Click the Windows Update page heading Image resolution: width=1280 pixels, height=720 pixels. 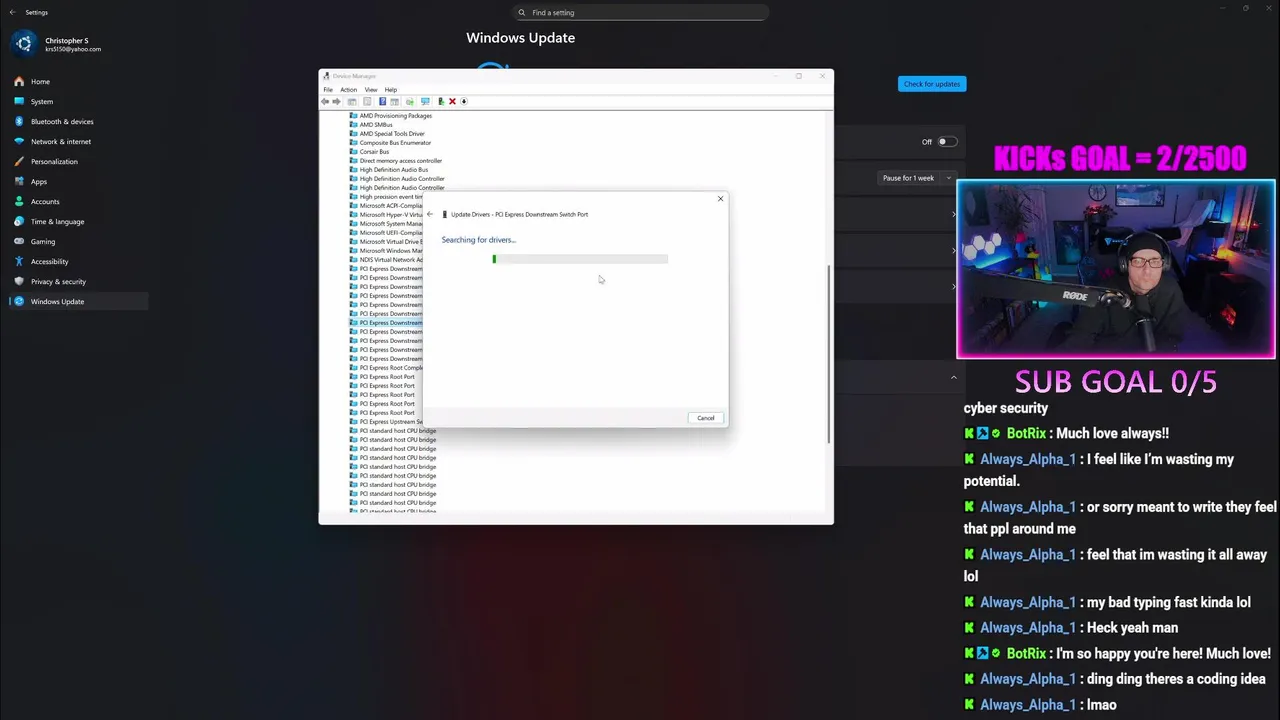520,38
